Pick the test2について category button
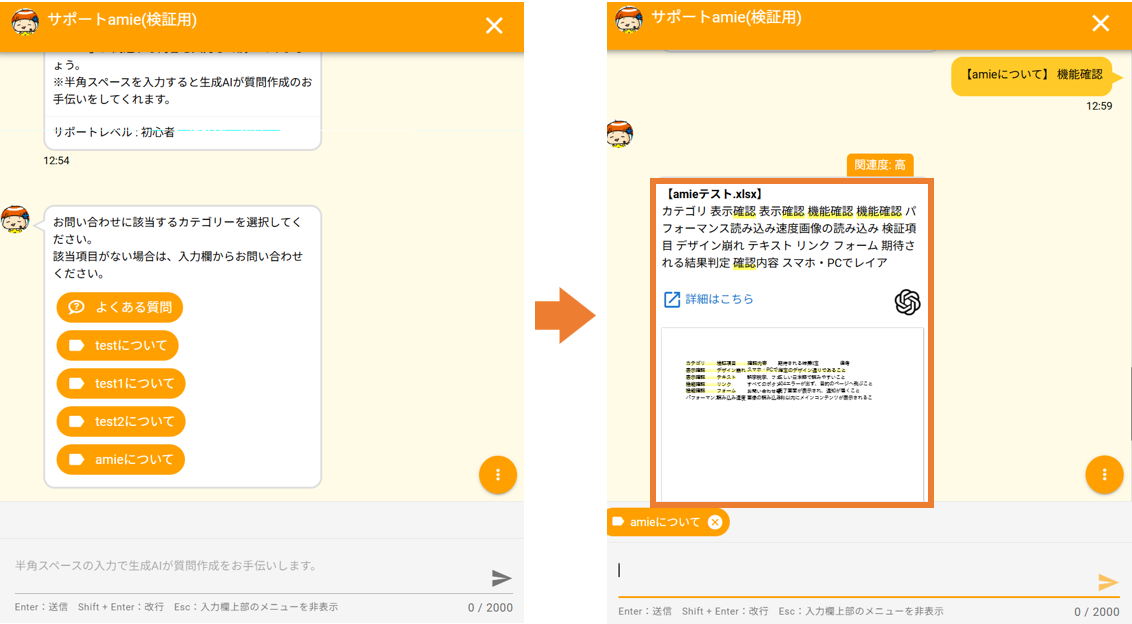Viewport: 1132px width, 624px height. (121, 422)
